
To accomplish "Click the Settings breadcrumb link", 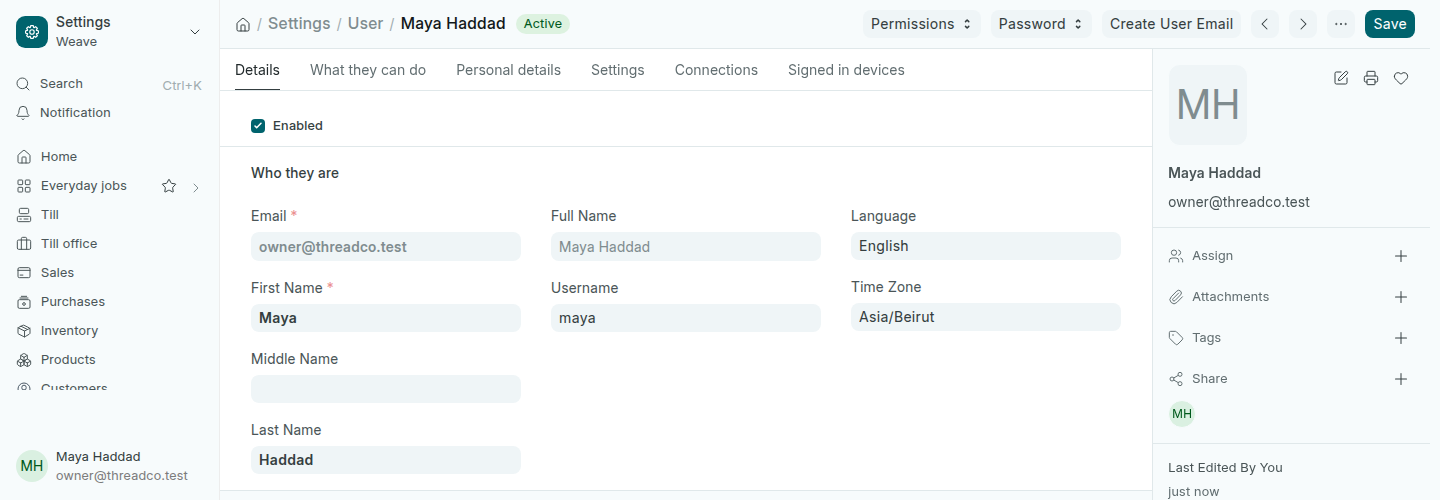I will (x=299, y=24).
